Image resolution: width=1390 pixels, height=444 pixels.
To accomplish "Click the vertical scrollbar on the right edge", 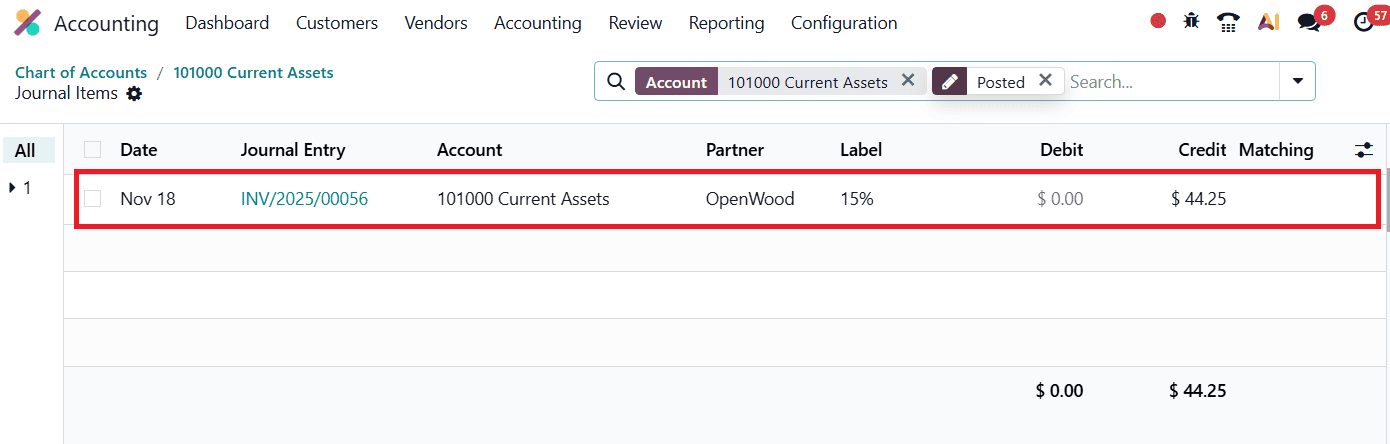I will point(1386,200).
